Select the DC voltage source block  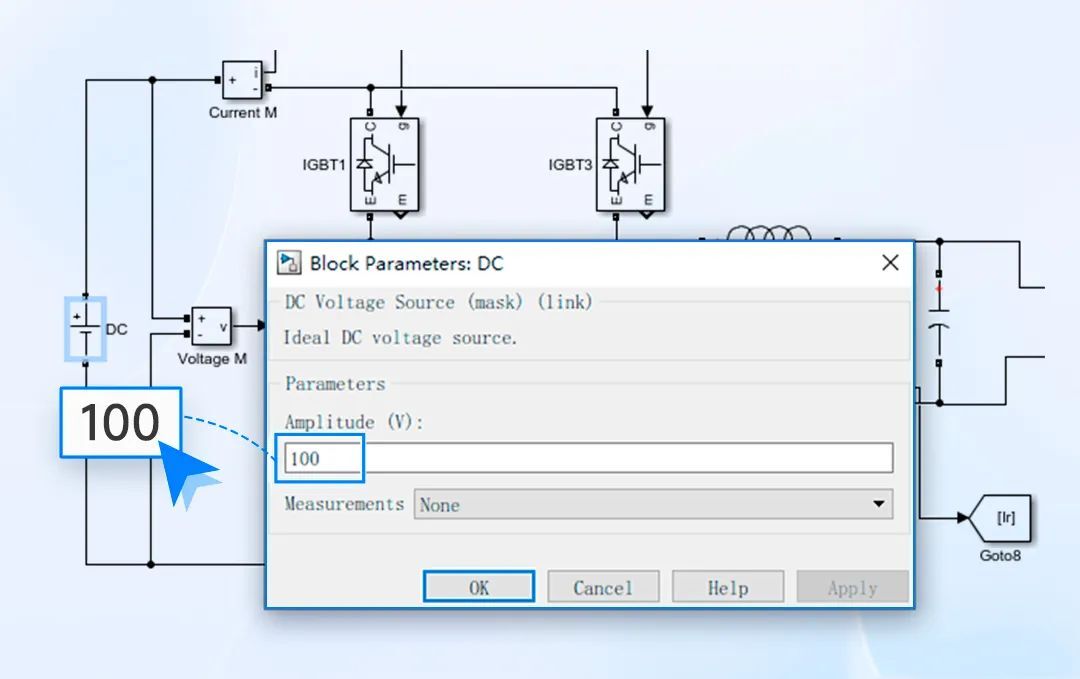pyautogui.click(x=85, y=329)
